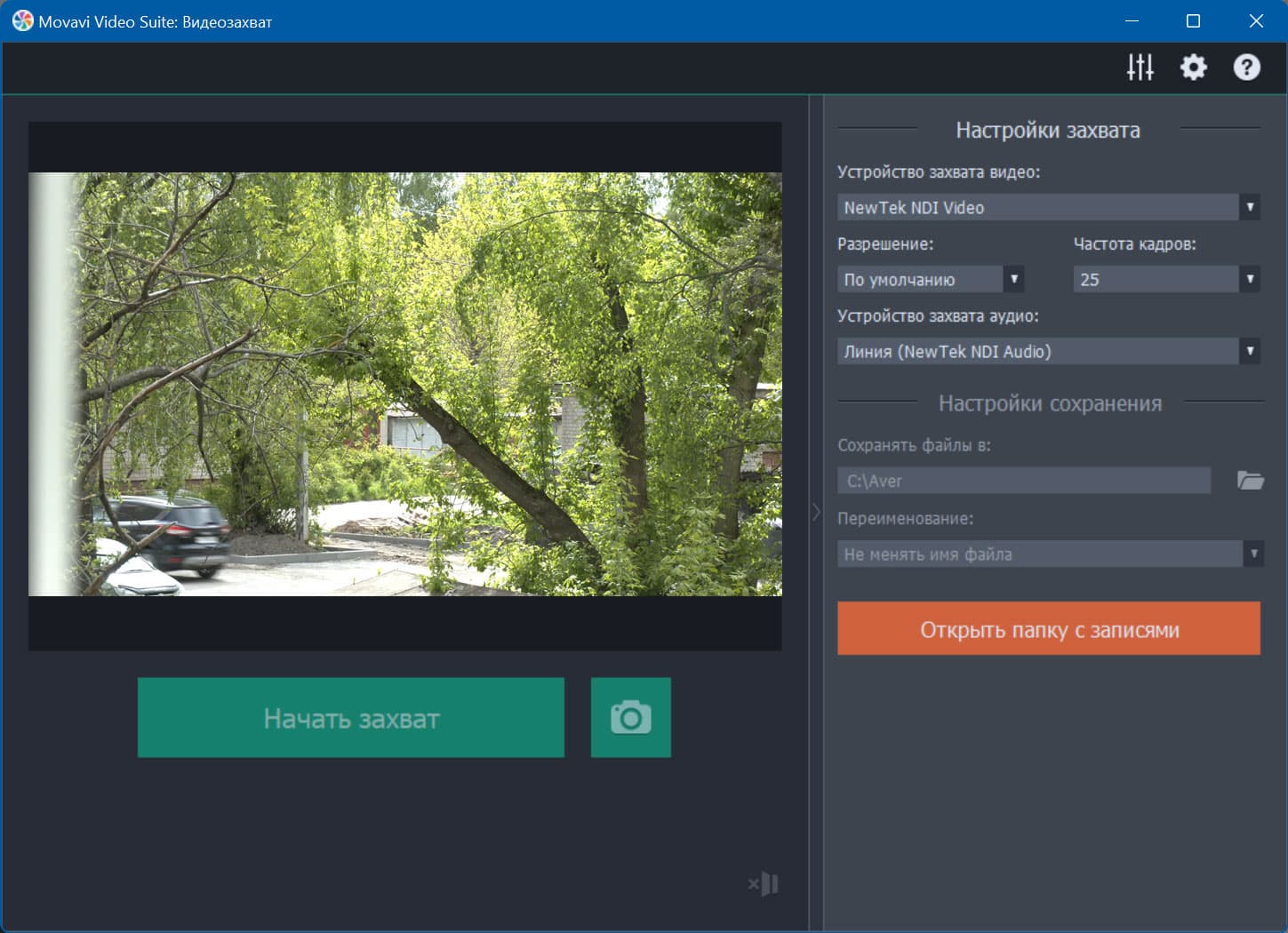
Task: Open the equalizer sliders settings icon
Action: [1140, 68]
